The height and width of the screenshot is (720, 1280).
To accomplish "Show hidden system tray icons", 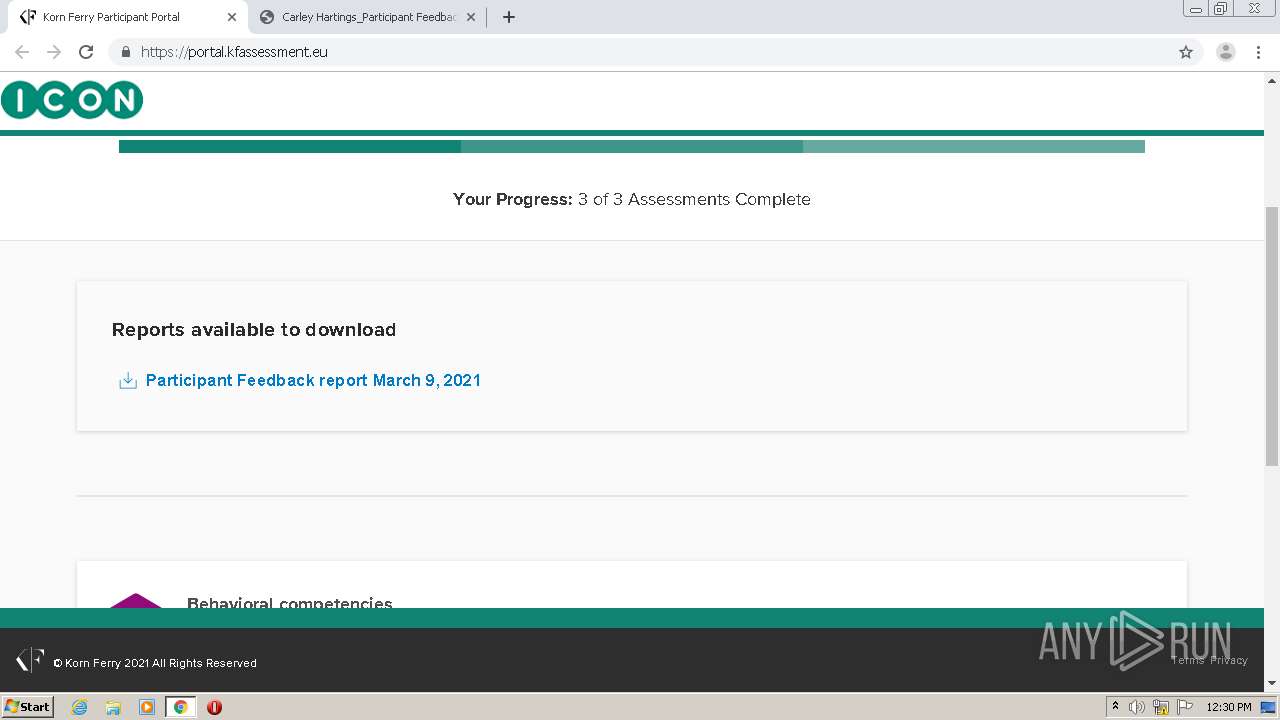I will [x=1115, y=707].
